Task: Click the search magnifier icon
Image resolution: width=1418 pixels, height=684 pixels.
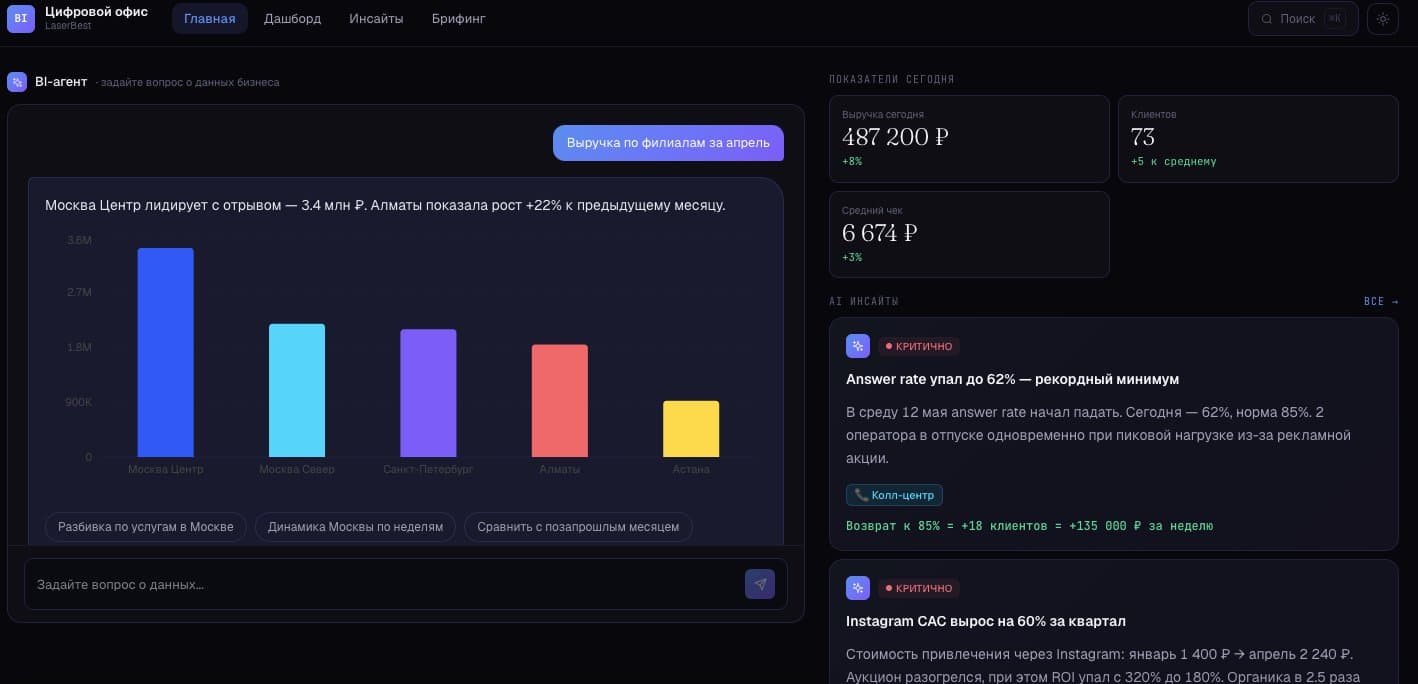Action: (x=1267, y=19)
